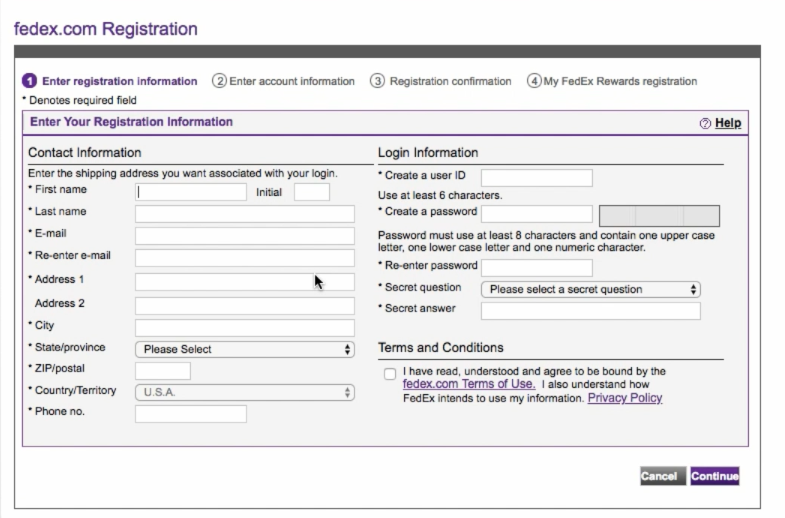Focus the First name field
Screen dimensions: 785x518
pos(191,192)
